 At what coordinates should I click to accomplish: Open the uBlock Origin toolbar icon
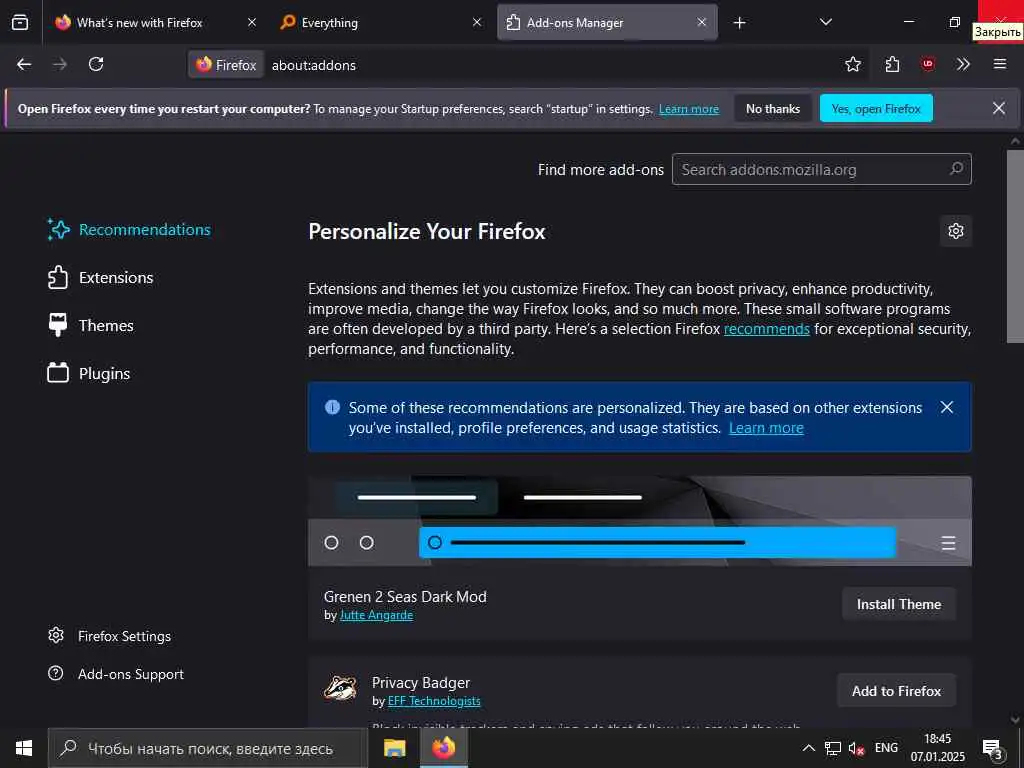(x=927, y=64)
